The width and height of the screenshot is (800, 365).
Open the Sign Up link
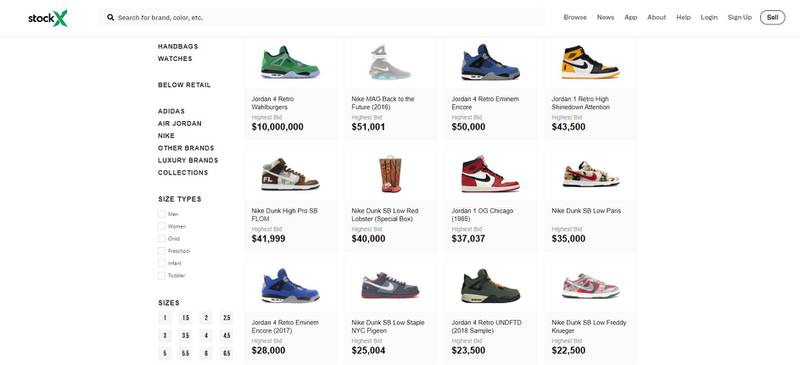coord(740,17)
